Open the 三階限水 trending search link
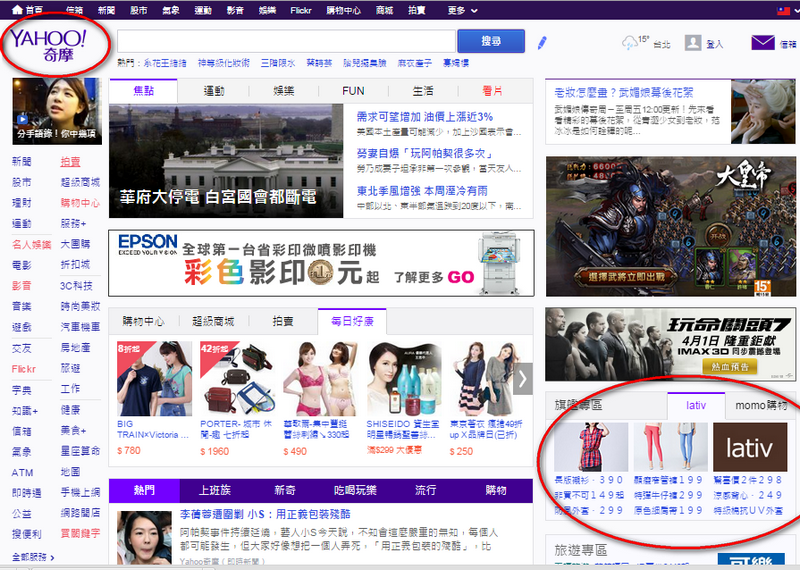 (x=278, y=63)
